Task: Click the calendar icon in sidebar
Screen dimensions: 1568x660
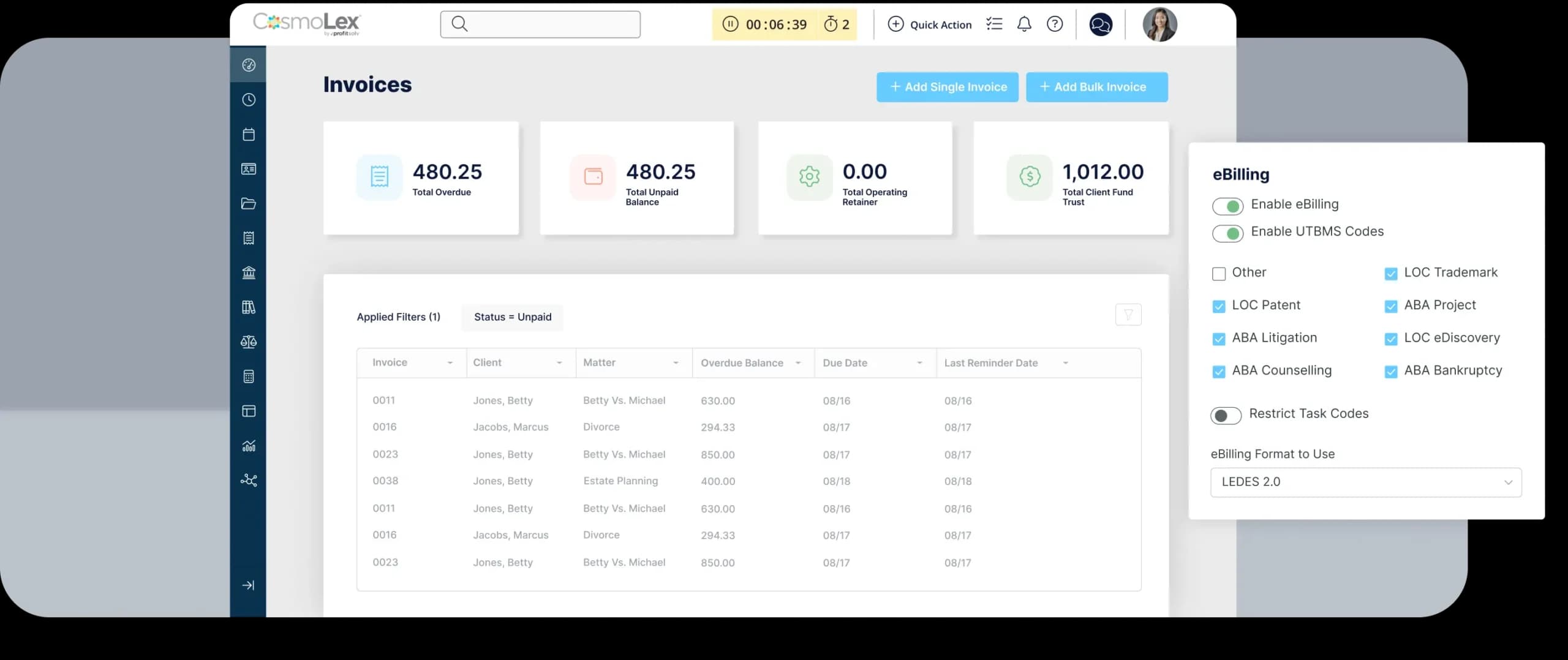Action: pos(248,135)
